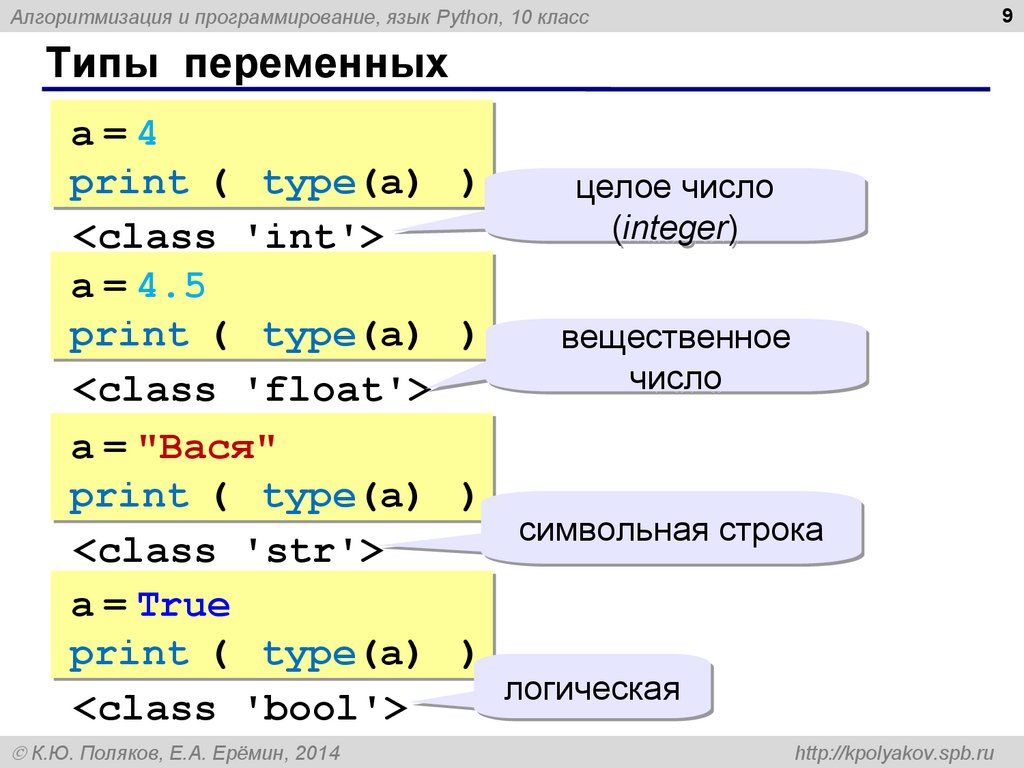Click the slide number 9
Screen dimensions: 1024x768
coord(1006,15)
